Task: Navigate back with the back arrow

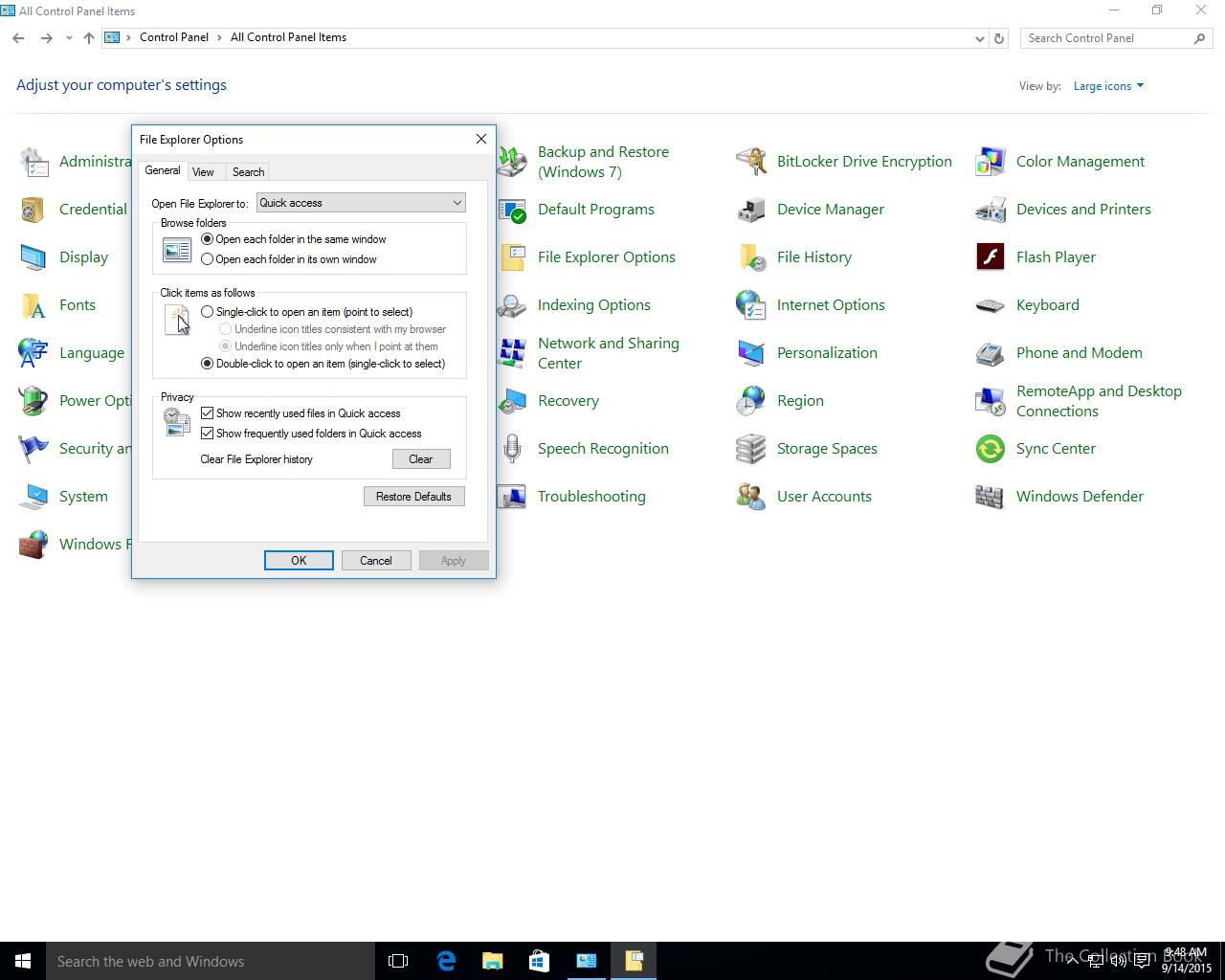Action: point(18,38)
